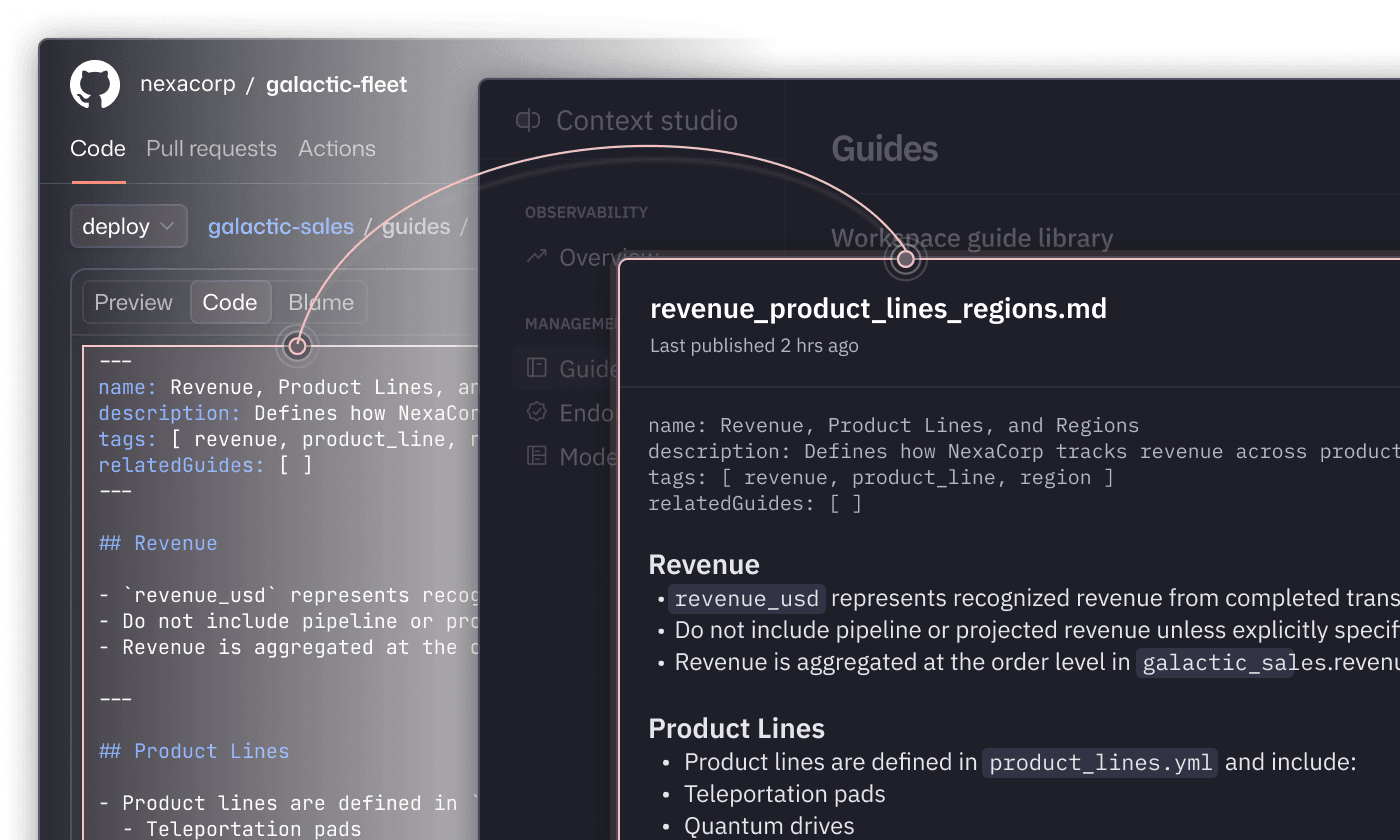Click the Overview chart icon in the sidebar
The image size is (1400, 840).
pyautogui.click(x=537, y=257)
